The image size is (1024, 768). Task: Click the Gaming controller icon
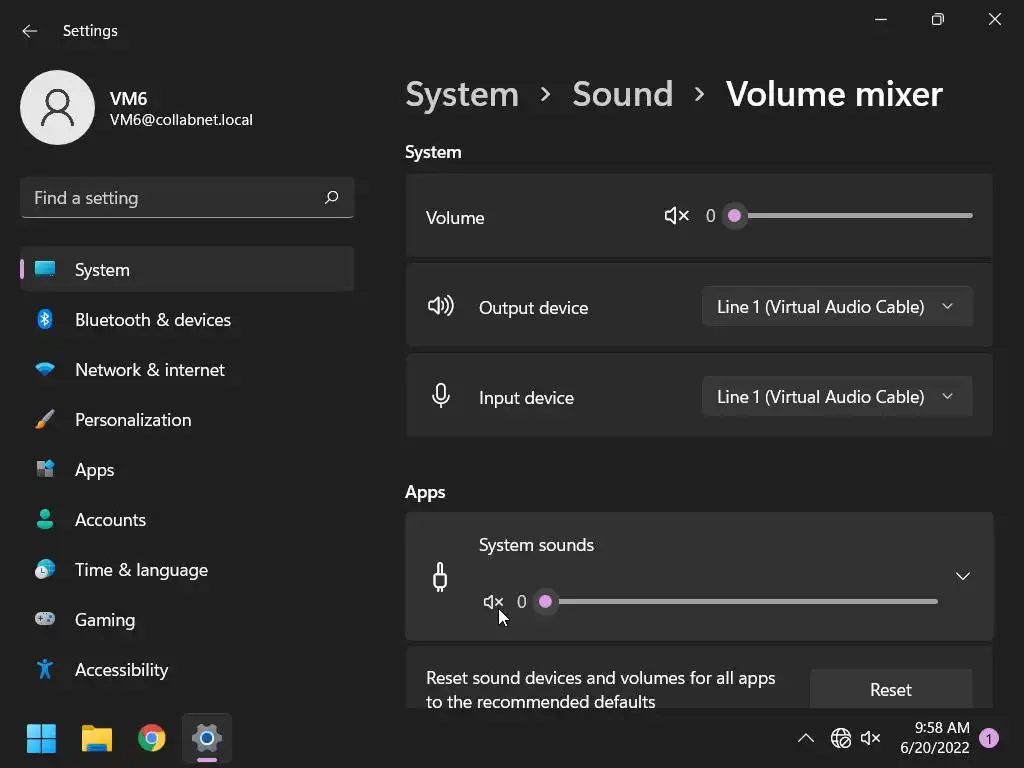click(45, 620)
